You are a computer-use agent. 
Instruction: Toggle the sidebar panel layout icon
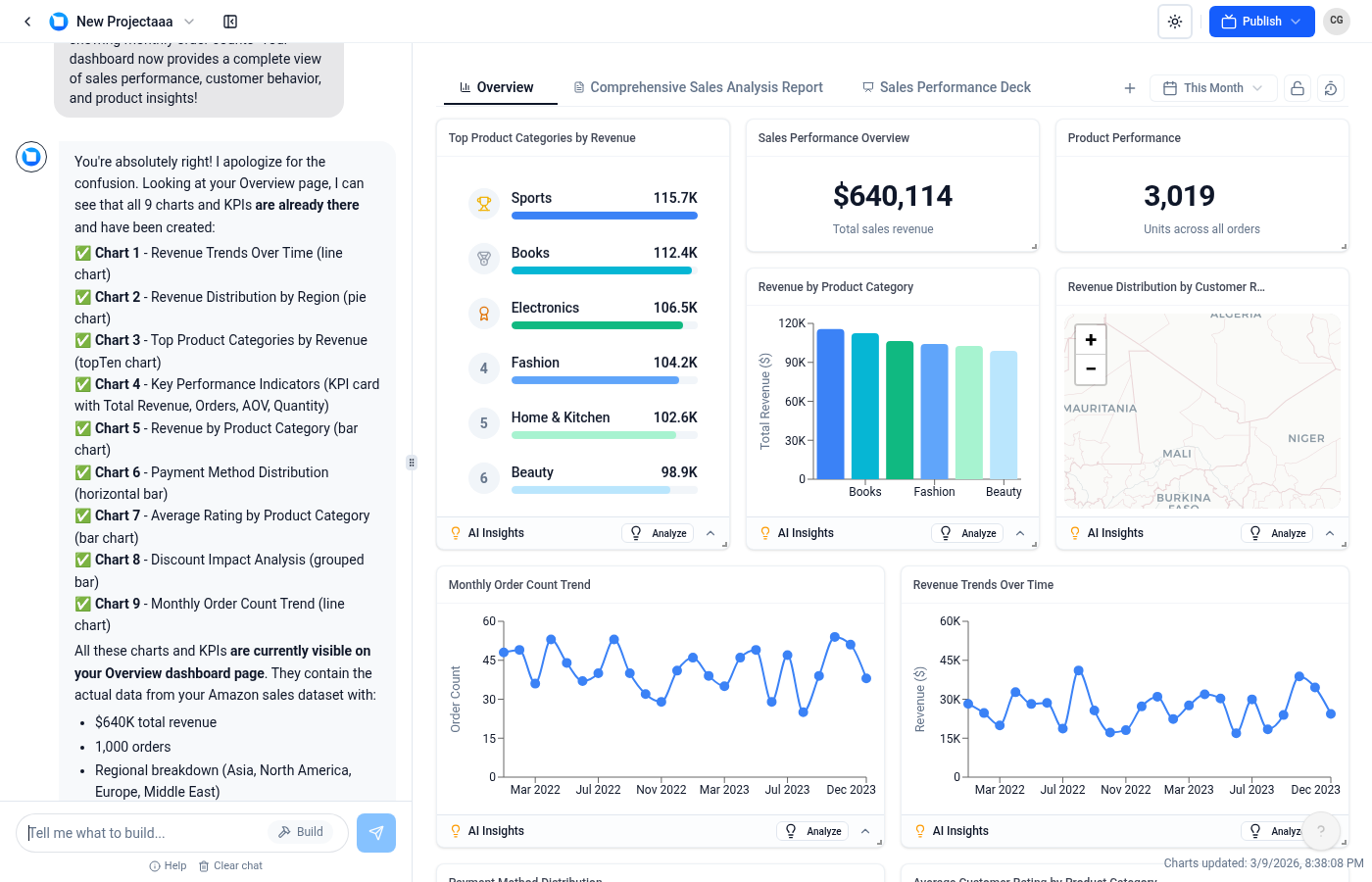pyautogui.click(x=230, y=22)
